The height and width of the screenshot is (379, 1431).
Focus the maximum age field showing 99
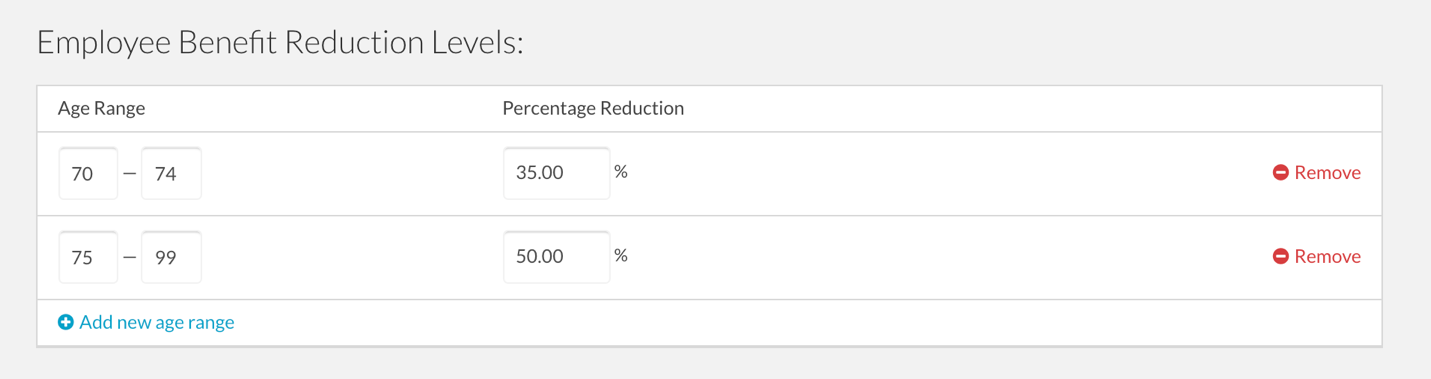point(171,257)
